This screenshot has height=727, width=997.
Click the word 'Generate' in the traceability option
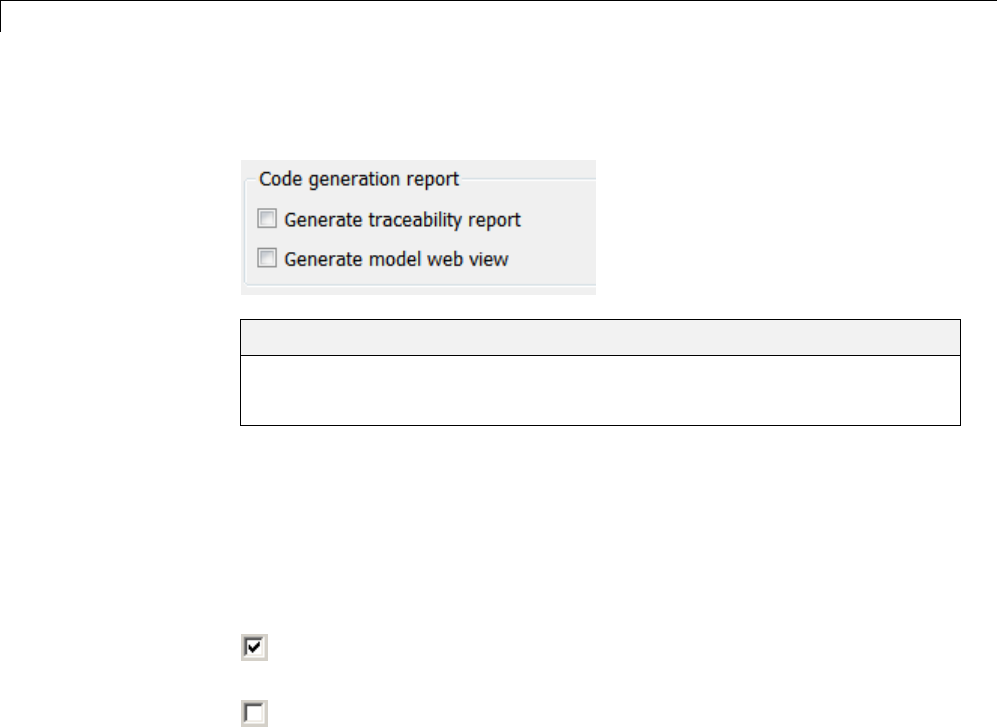click(x=320, y=219)
